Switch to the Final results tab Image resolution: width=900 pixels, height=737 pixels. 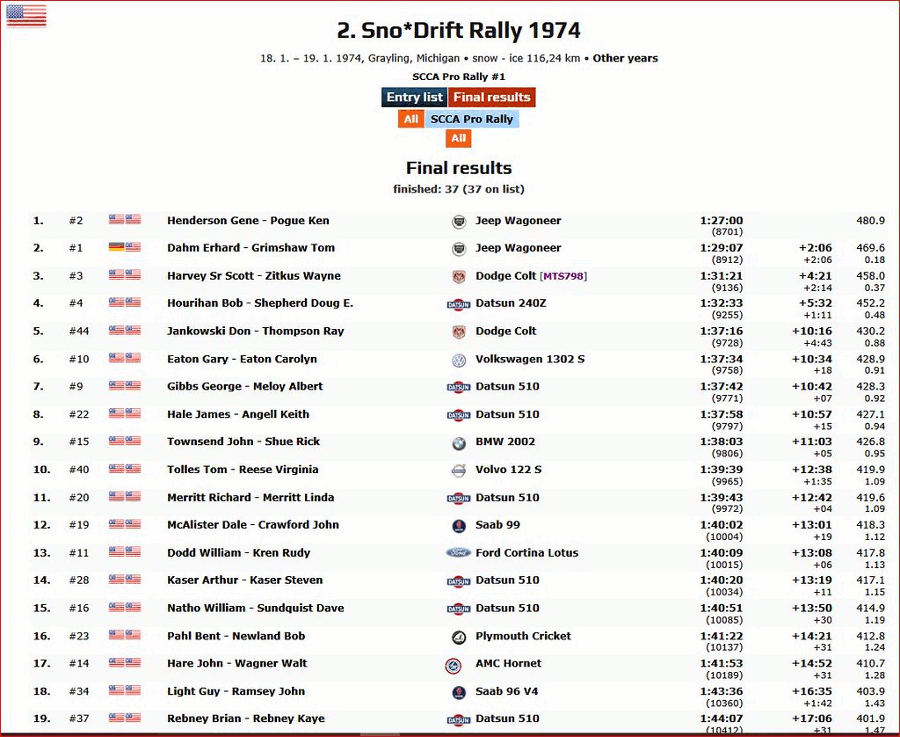coord(492,97)
